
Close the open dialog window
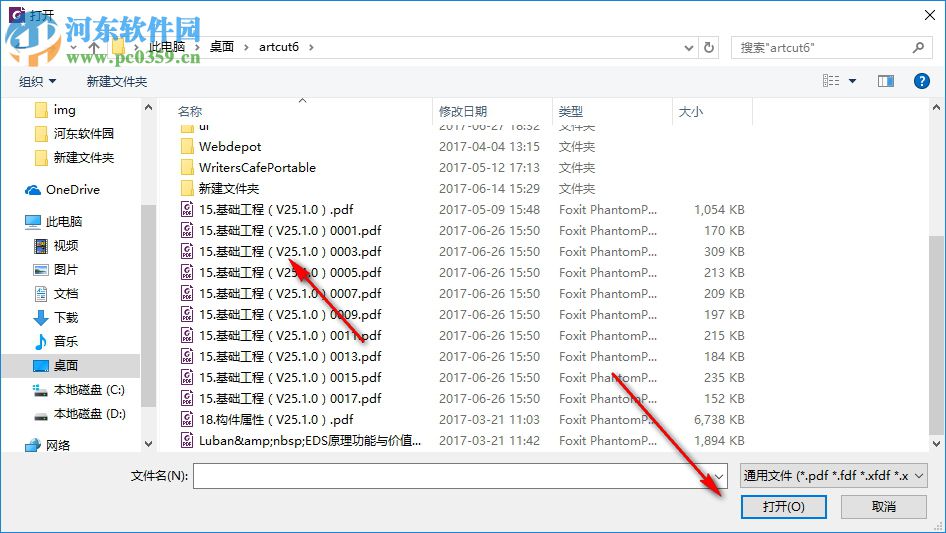(930, 15)
